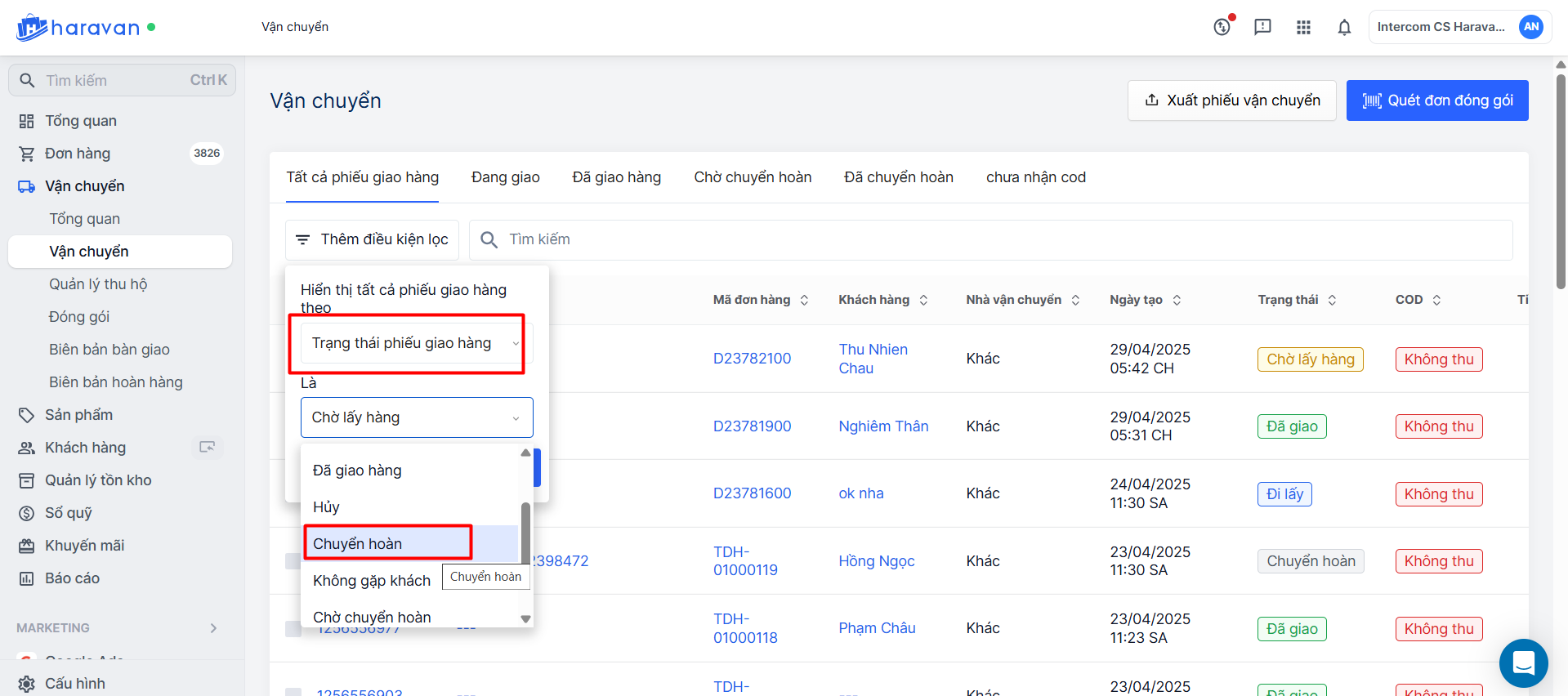Click the clock activity icon in header
Viewport: 1568px width, 696px height.
coord(1222,27)
